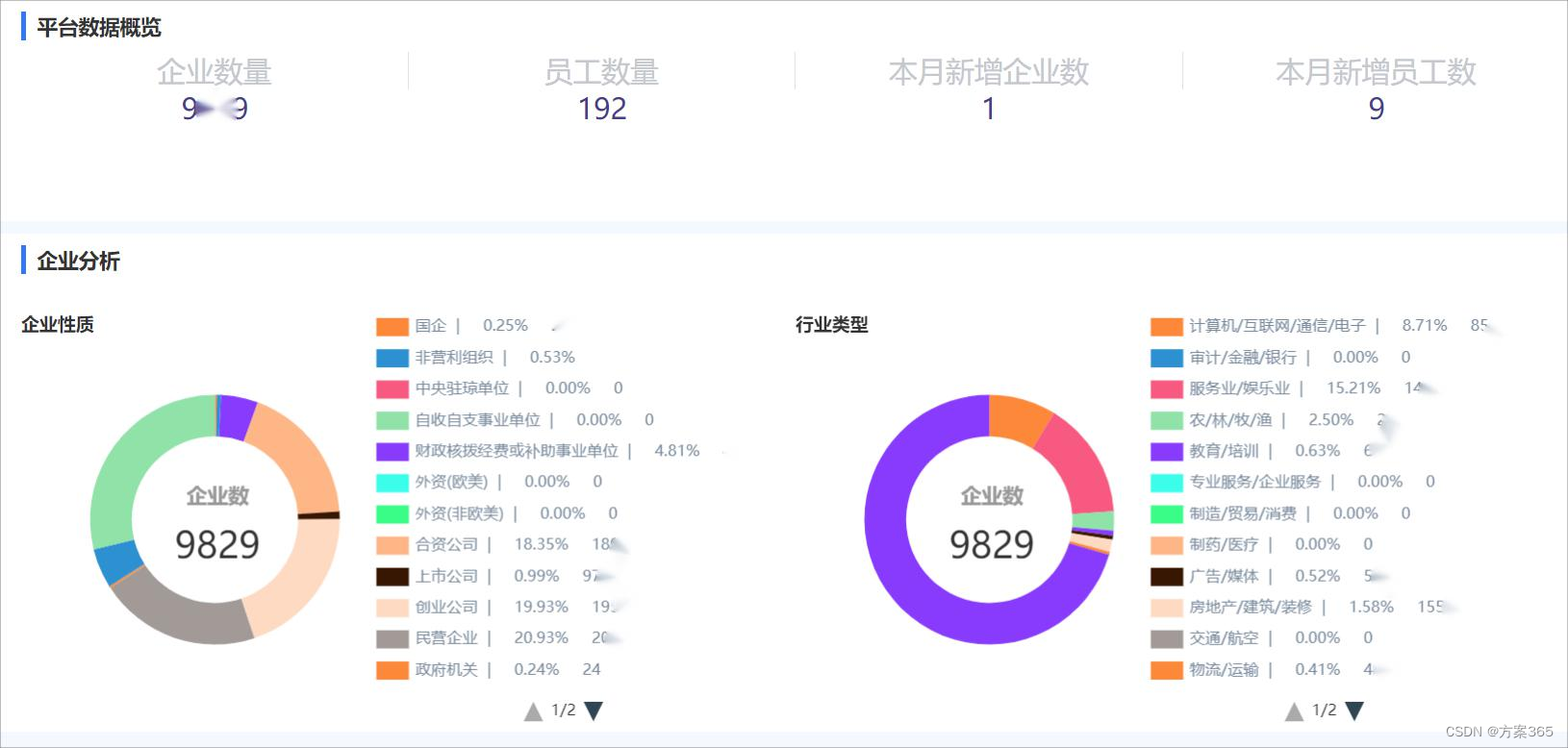Toggle the 计算机/互联网/通信/电子 legend swatch

[x=1167, y=327]
